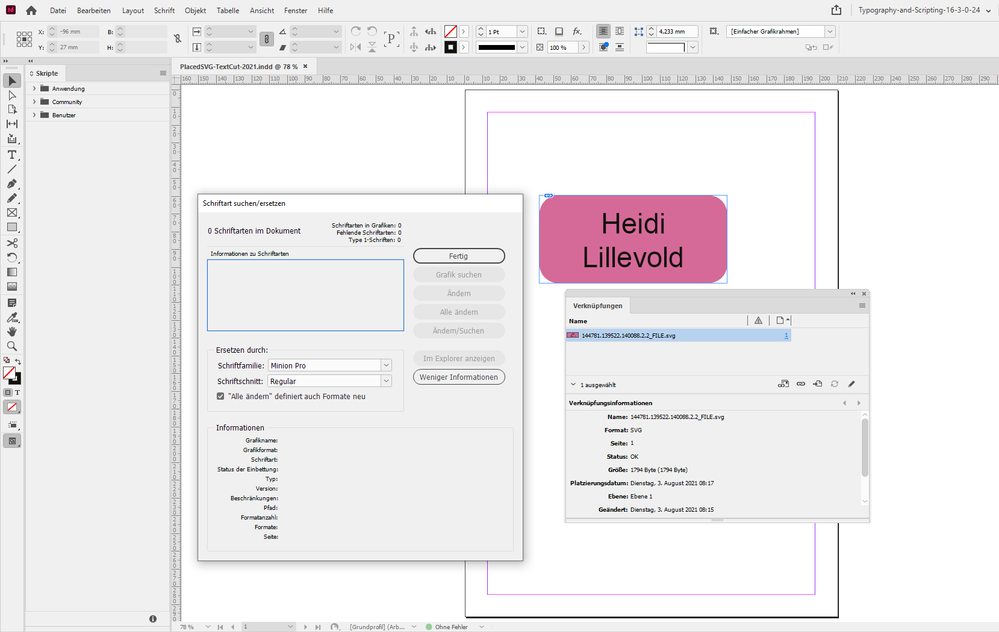This screenshot has width=999, height=632.
Task: Select the Content Collector tool
Action: pos(12,139)
